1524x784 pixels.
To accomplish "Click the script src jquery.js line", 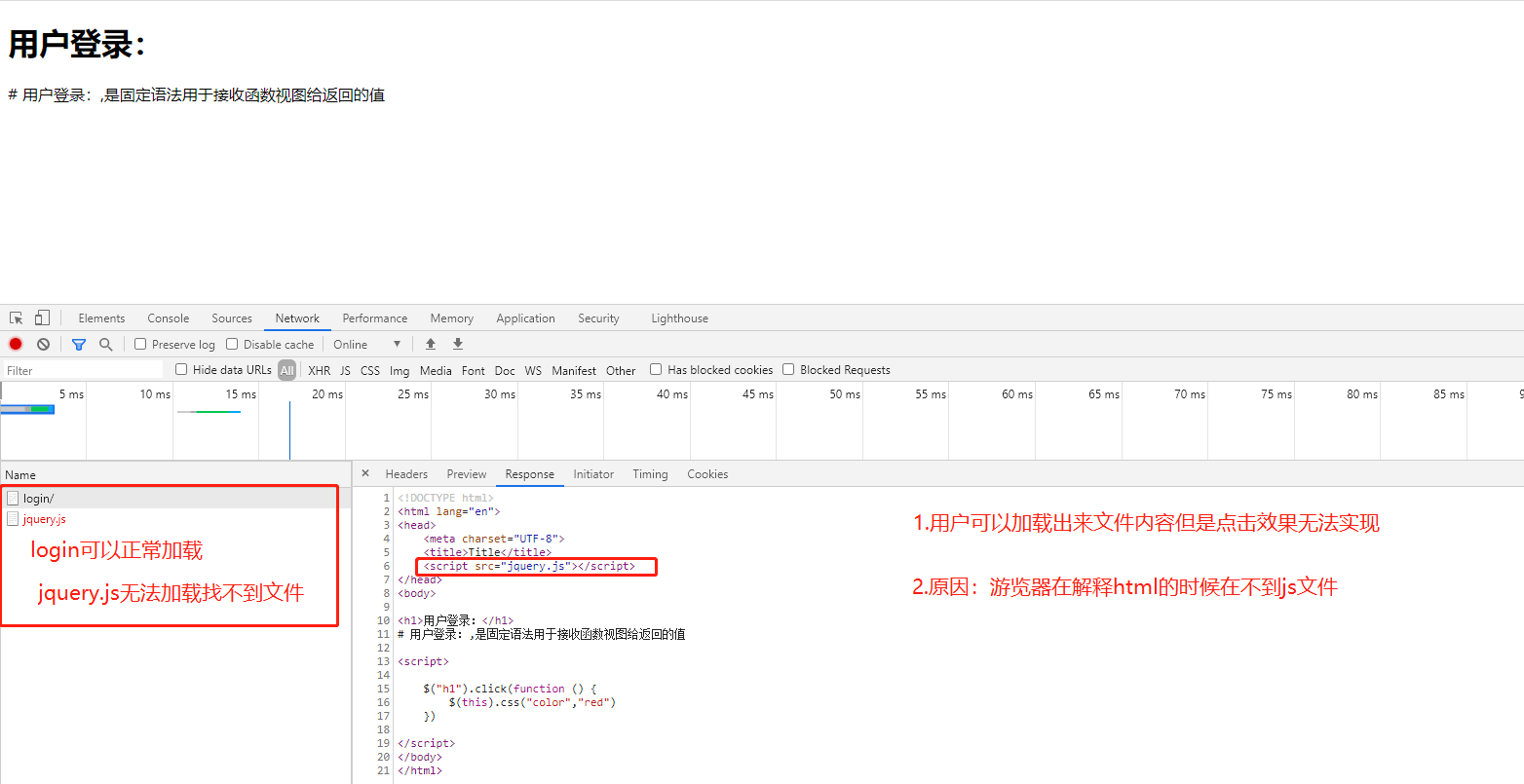I will tap(529, 566).
